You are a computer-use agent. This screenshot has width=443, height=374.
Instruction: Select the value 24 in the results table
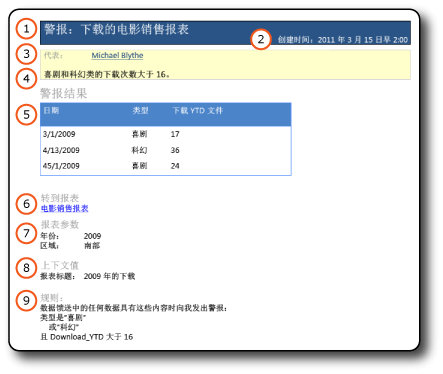[175, 166]
